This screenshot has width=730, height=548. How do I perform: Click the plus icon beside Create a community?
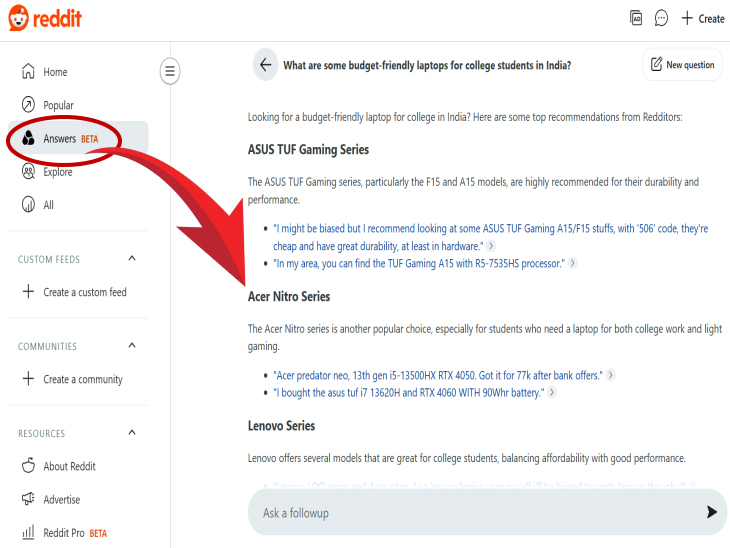[x=28, y=379]
